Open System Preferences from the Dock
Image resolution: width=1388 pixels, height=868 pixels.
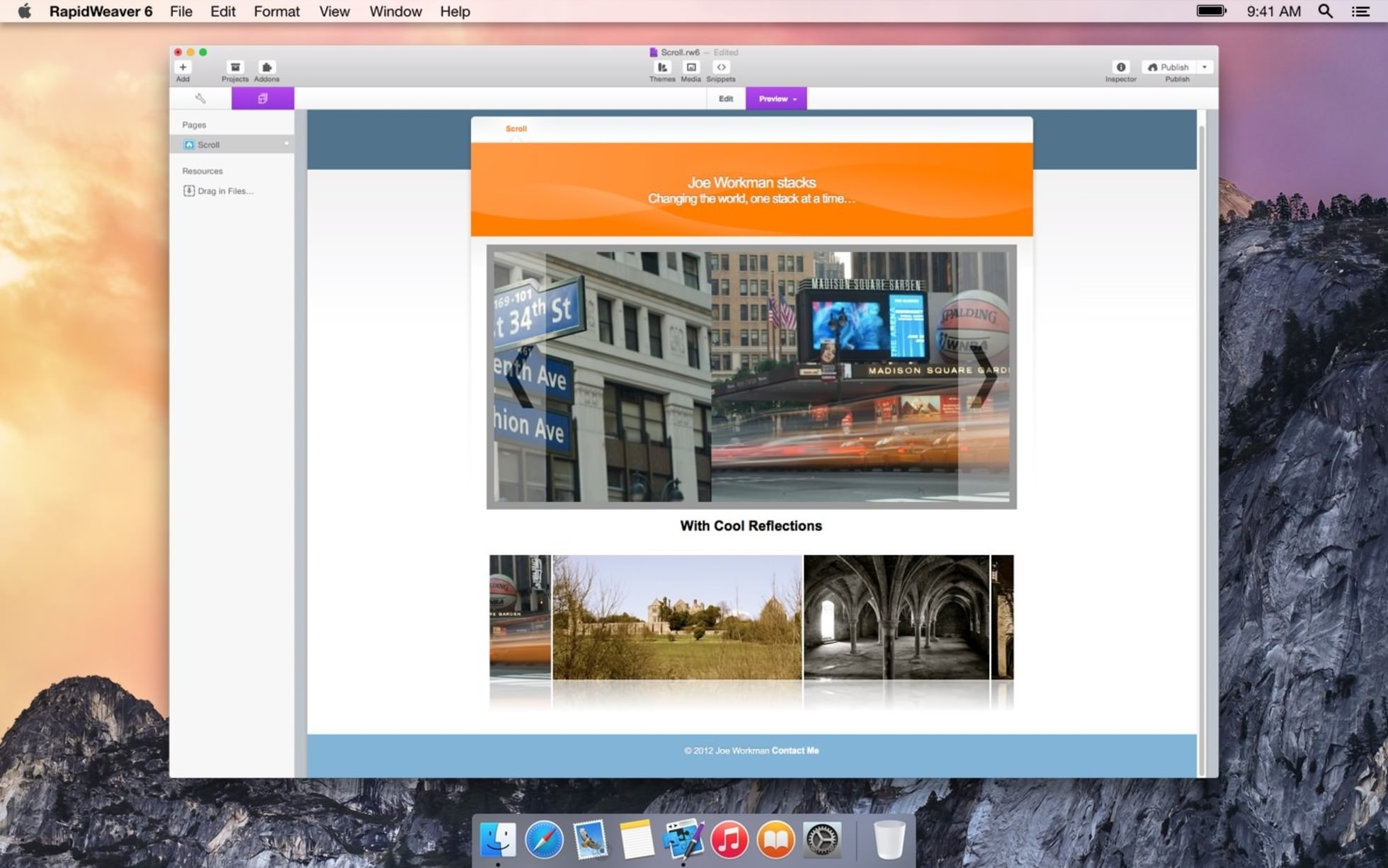point(821,840)
